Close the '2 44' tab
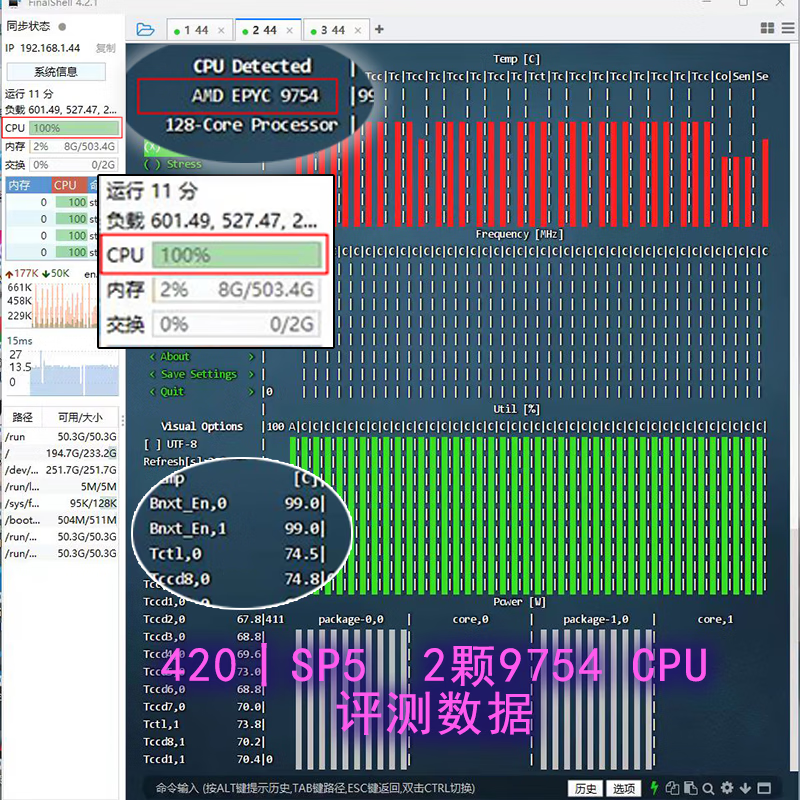The width and height of the screenshot is (800, 800). 289,31
